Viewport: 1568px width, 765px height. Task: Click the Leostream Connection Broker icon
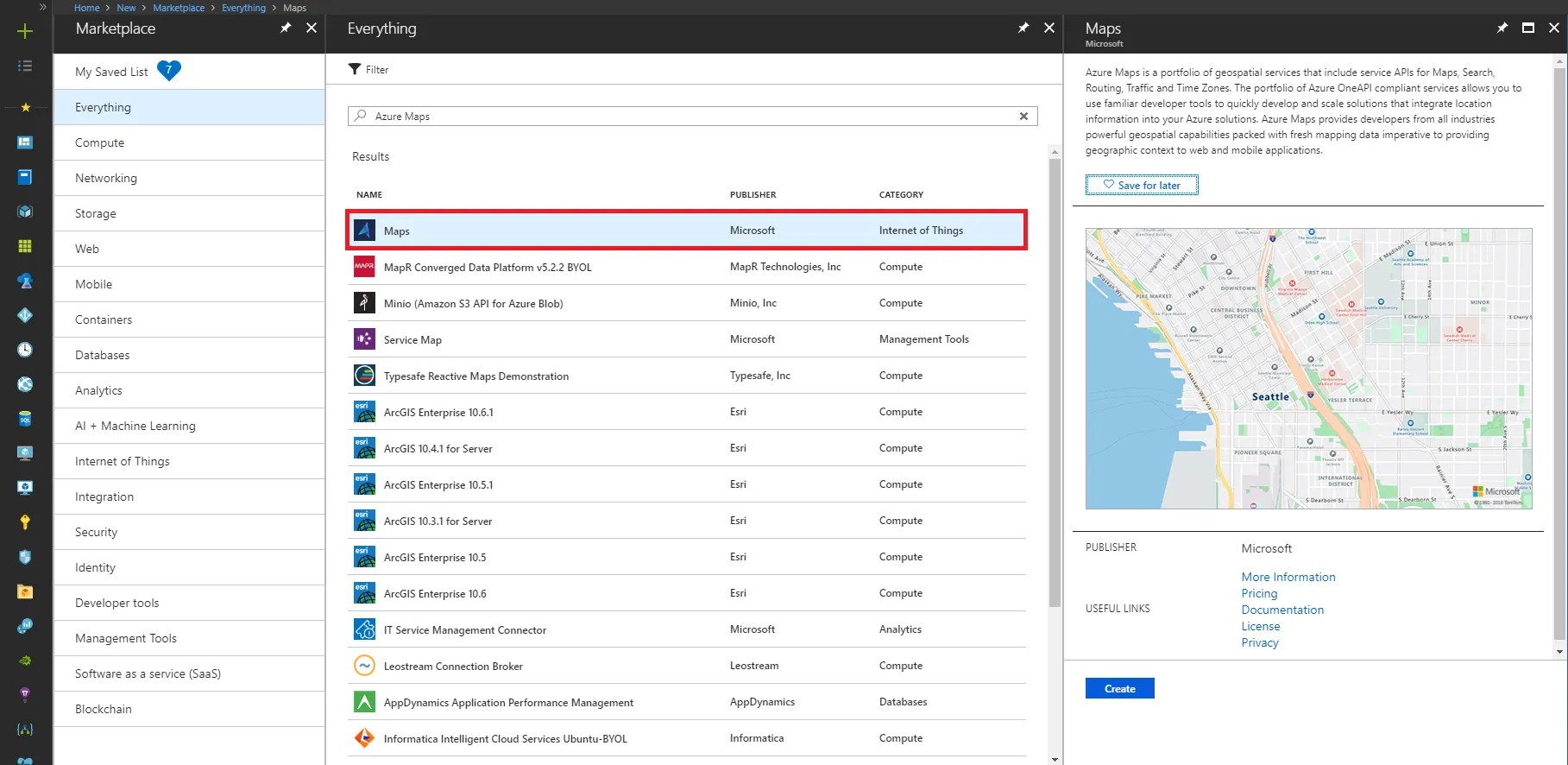tap(364, 666)
